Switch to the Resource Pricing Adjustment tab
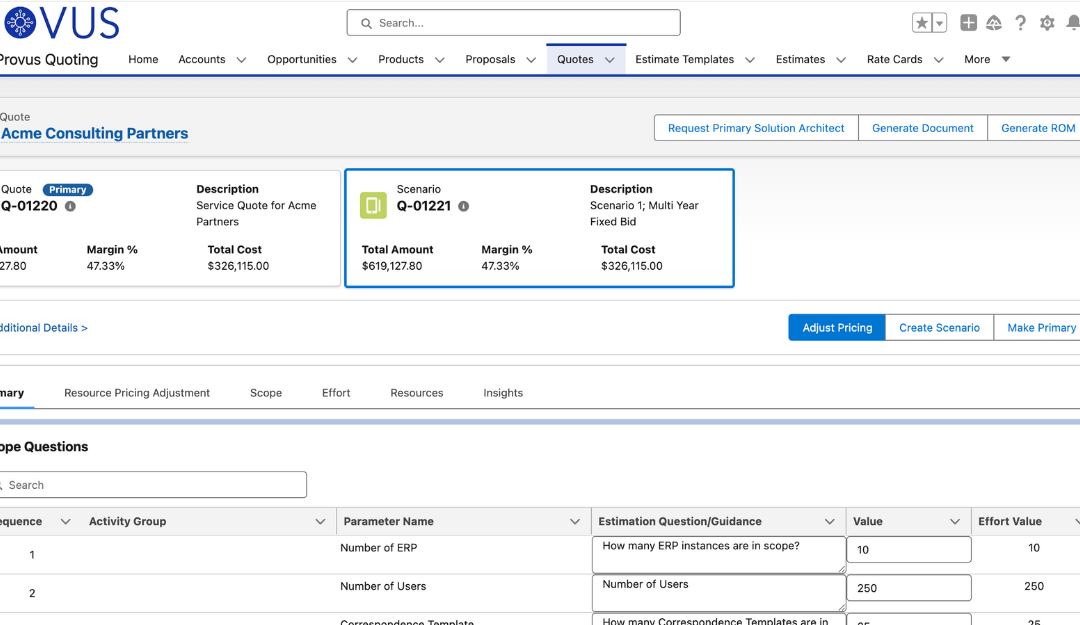 137,393
